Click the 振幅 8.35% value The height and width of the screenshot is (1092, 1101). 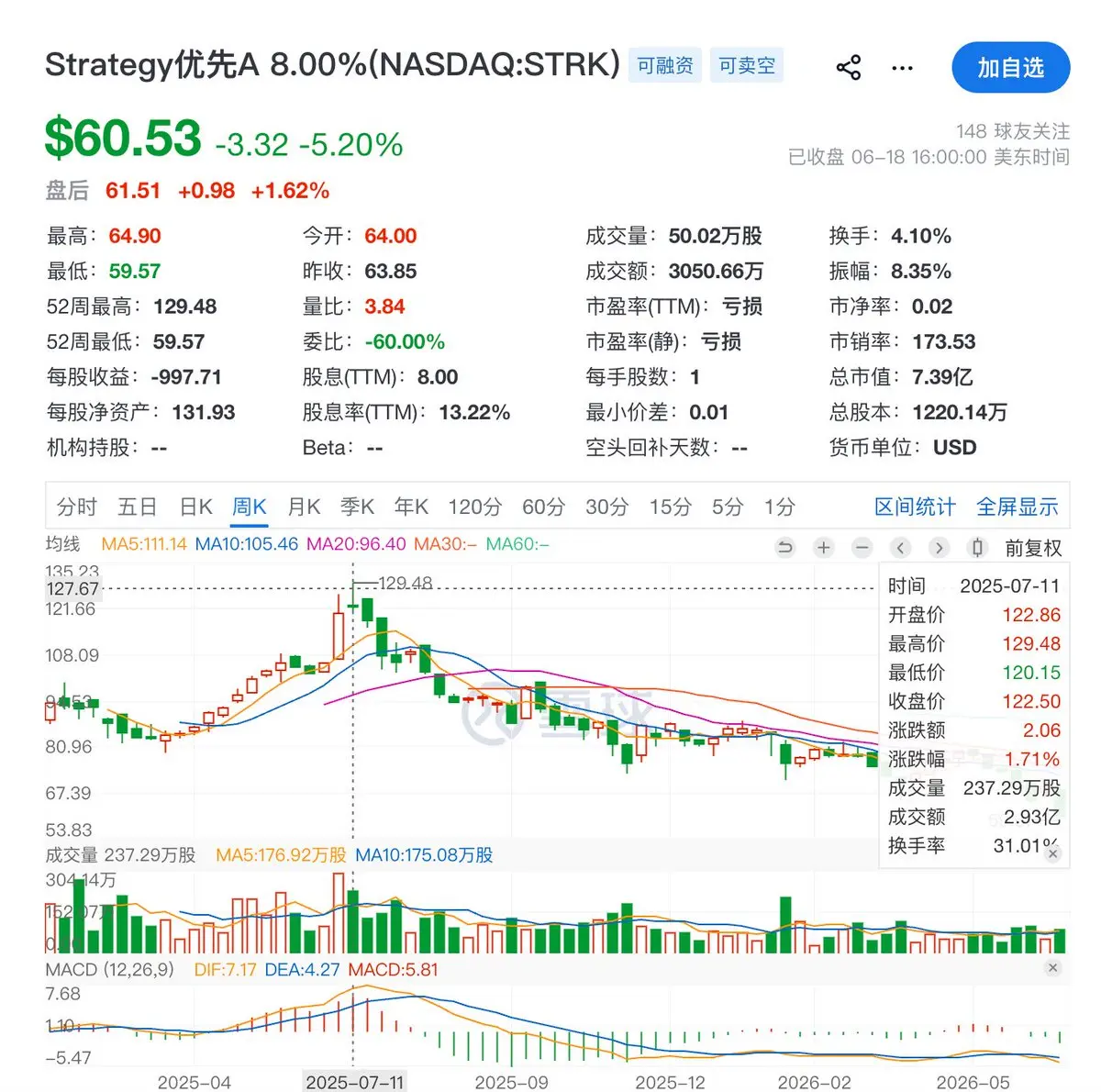coord(921,272)
